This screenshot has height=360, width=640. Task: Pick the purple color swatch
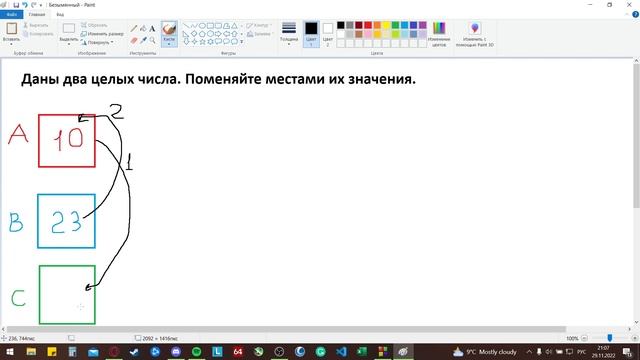pos(422,25)
